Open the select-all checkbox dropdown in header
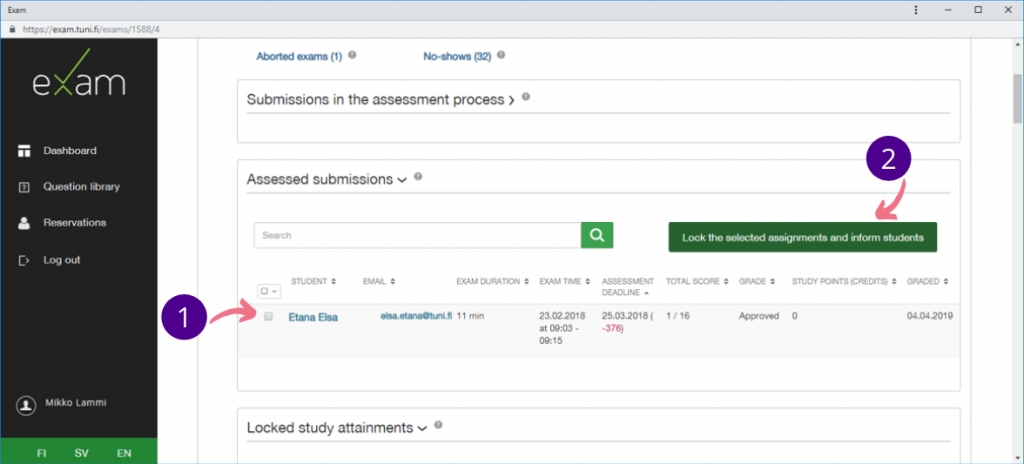Screen dimensions: 1024x464 tap(268, 291)
